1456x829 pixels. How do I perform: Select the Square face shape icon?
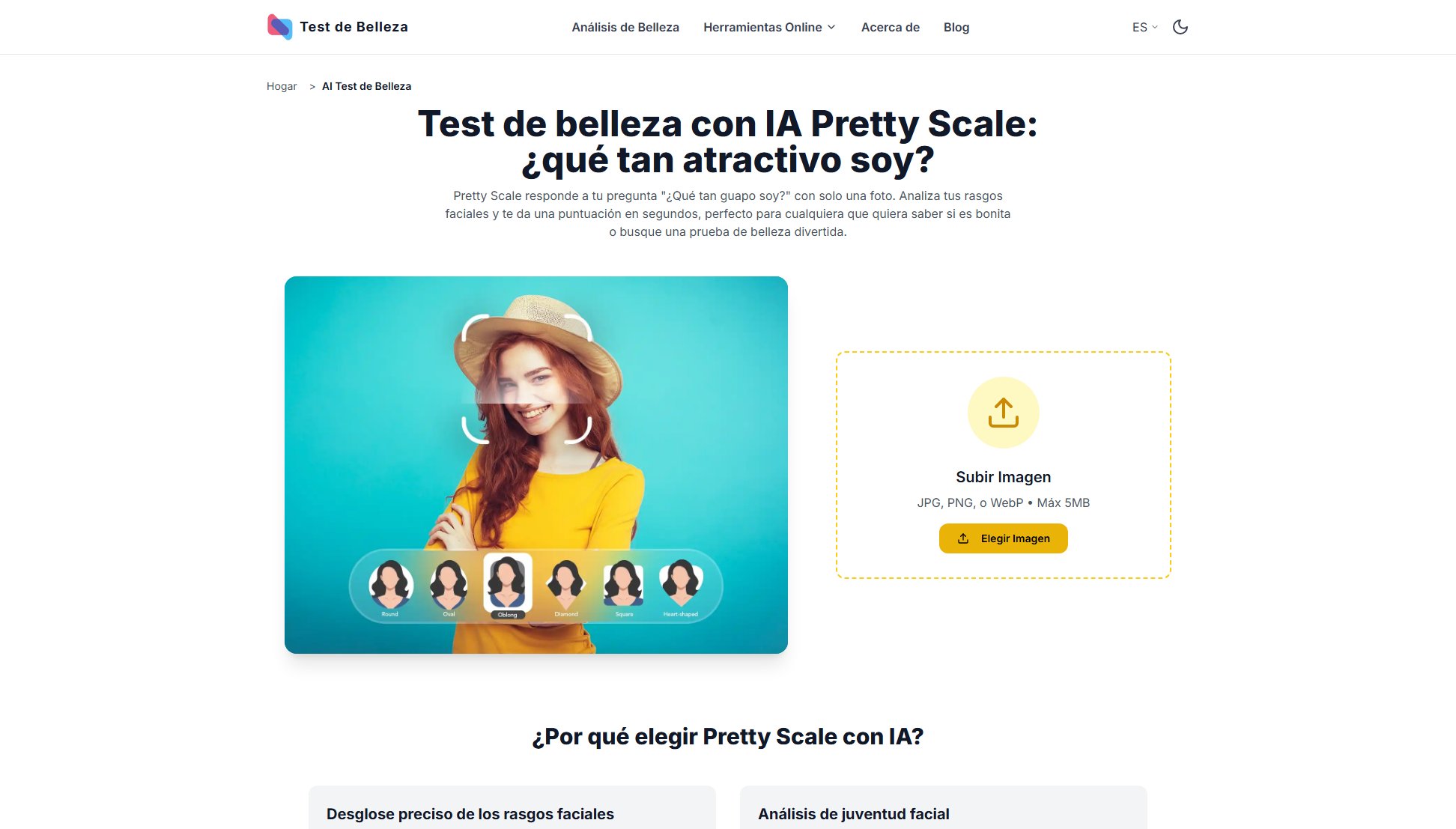624,586
